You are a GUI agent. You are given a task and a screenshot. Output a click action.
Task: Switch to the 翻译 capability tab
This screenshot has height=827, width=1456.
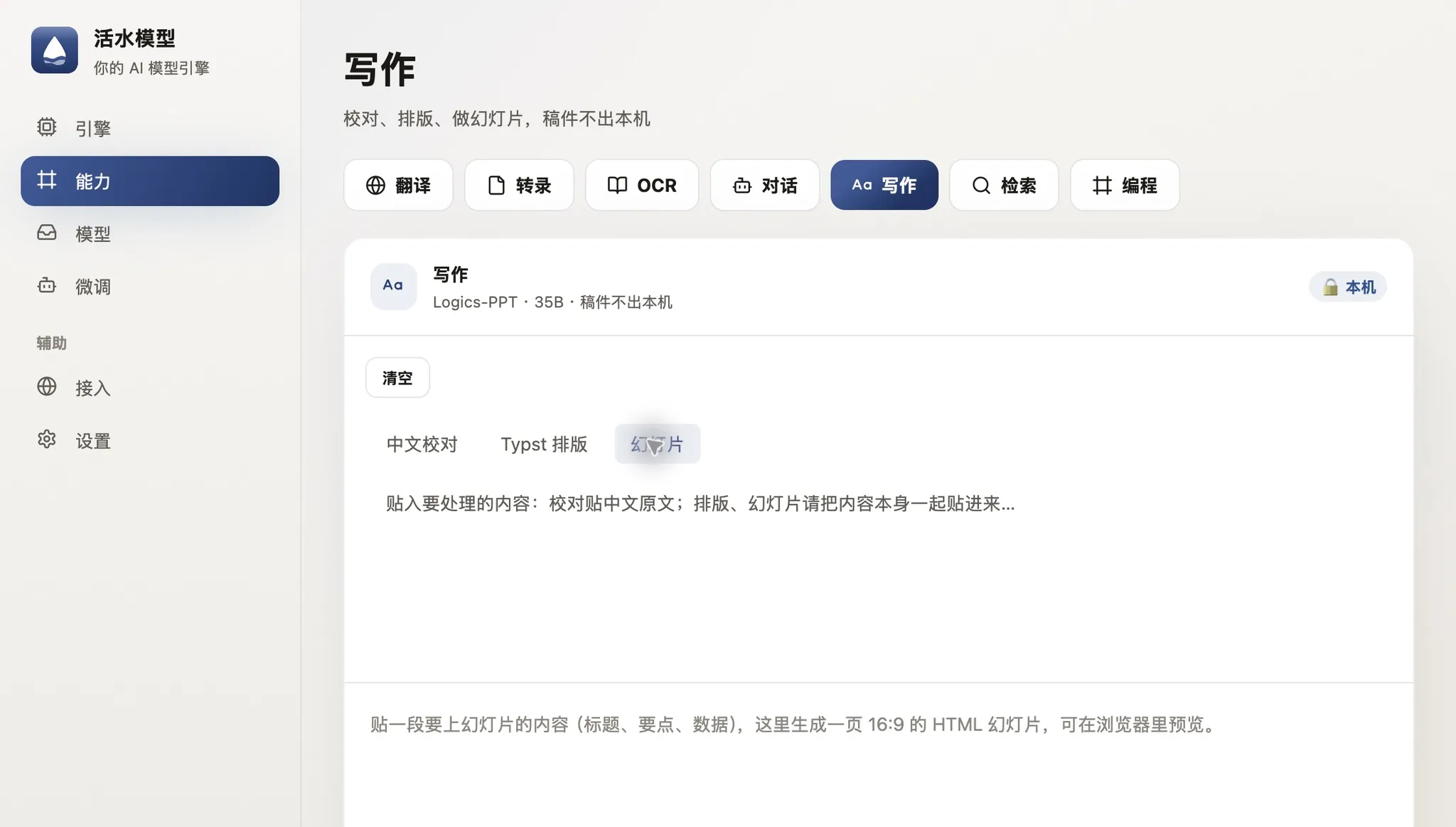click(398, 185)
